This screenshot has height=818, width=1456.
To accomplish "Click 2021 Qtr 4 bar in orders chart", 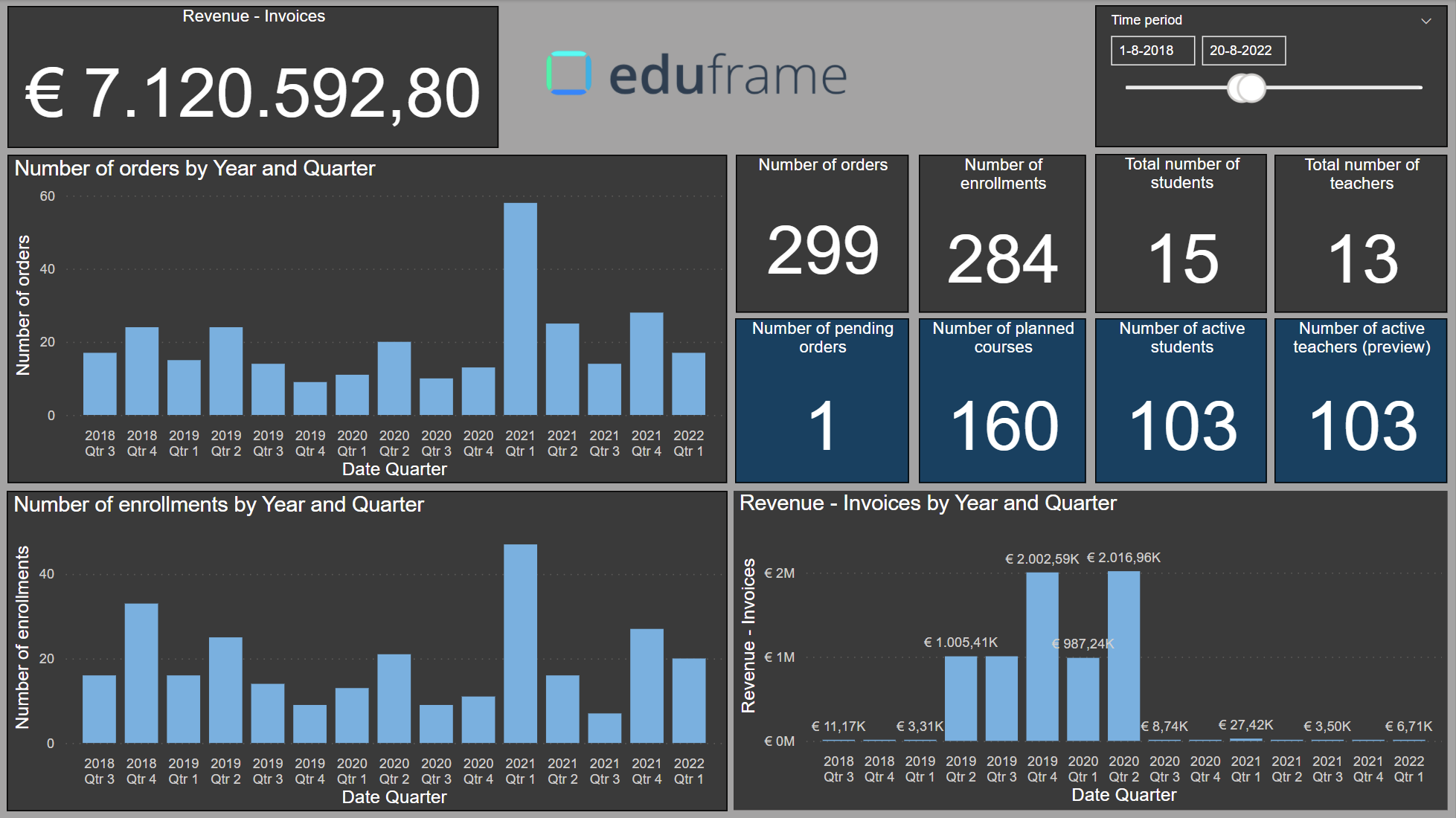I will coord(647,364).
